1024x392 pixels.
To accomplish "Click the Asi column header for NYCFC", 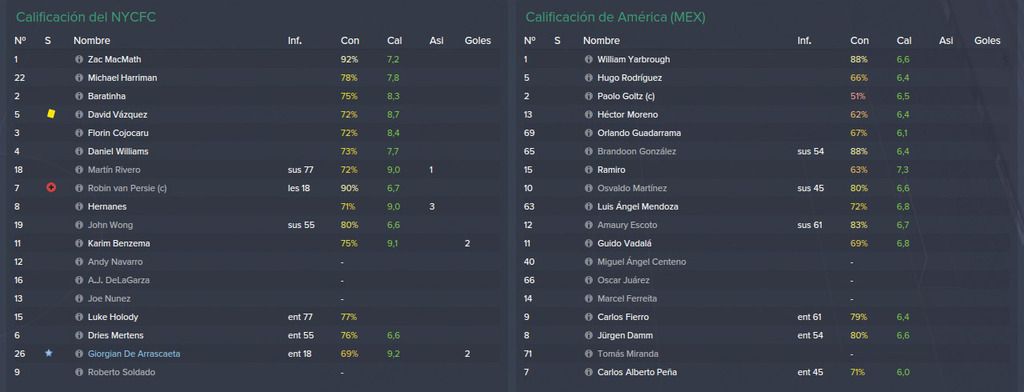I will 436,41.
